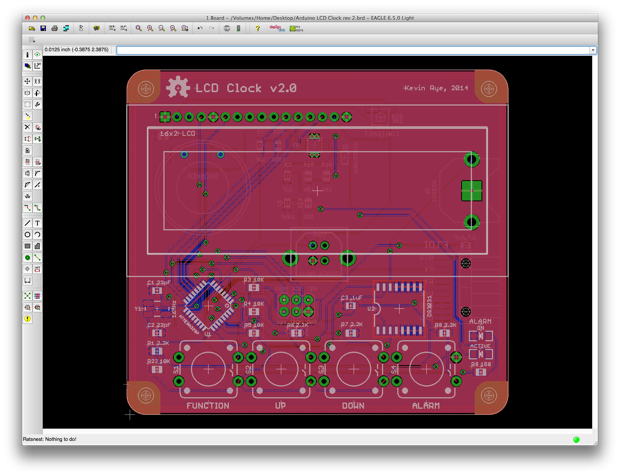Select the Rotate tool
Screen dimensions: 620x476
pyautogui.click(x=37, y=93)
